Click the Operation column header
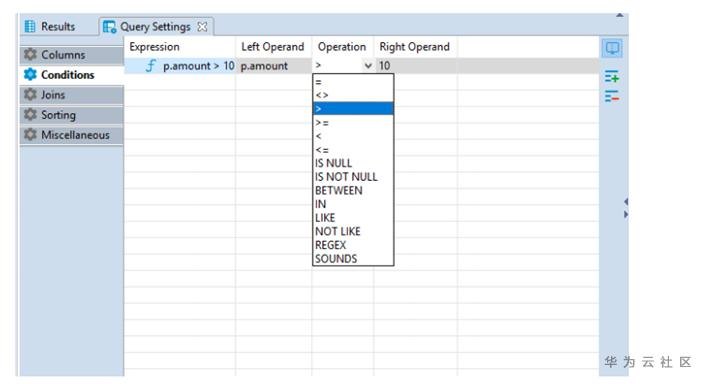This screenshot has height=384, width=702. pos(343,47)
